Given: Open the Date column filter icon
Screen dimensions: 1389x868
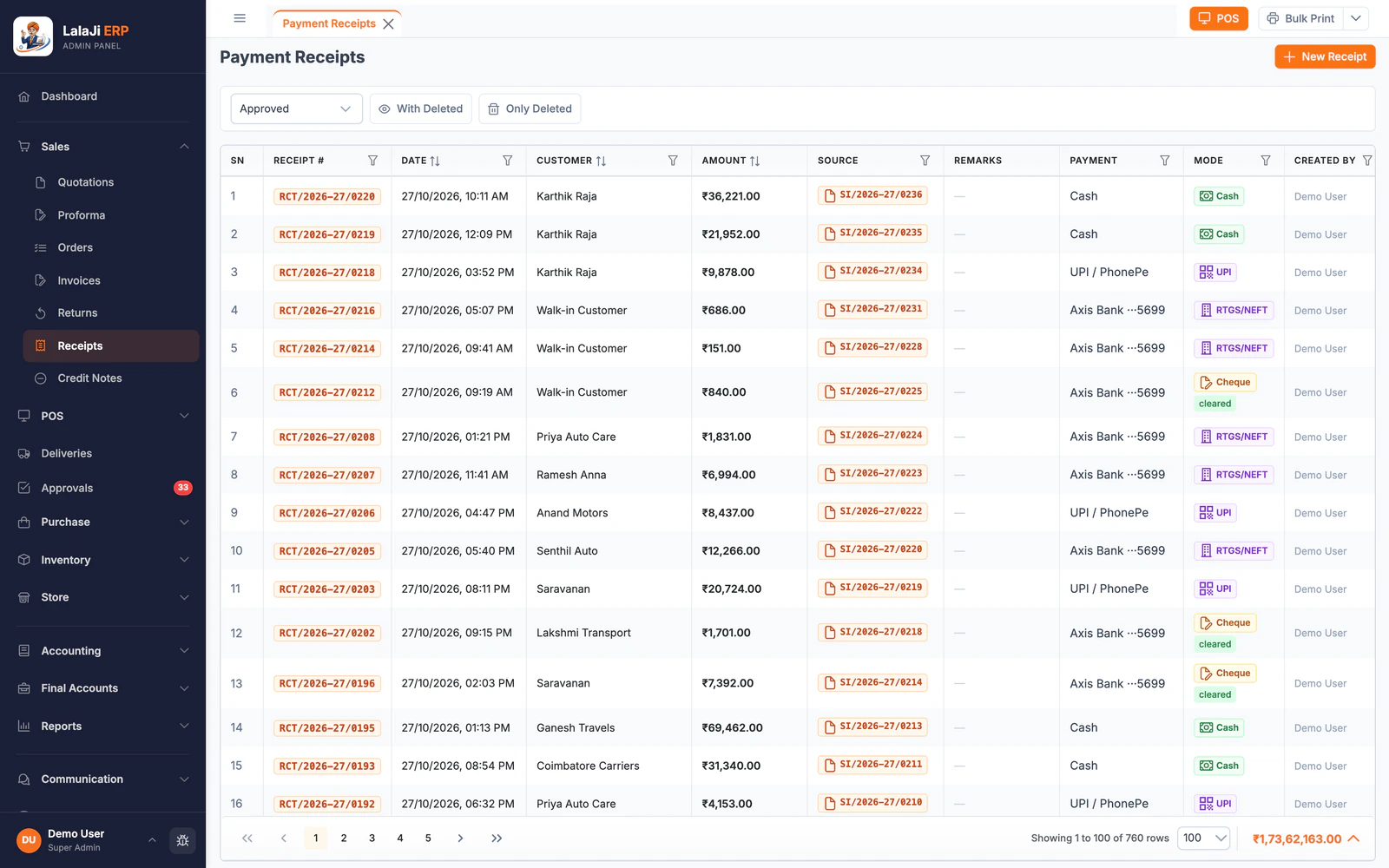Looking at the screenshot, I should click(508, 161).
